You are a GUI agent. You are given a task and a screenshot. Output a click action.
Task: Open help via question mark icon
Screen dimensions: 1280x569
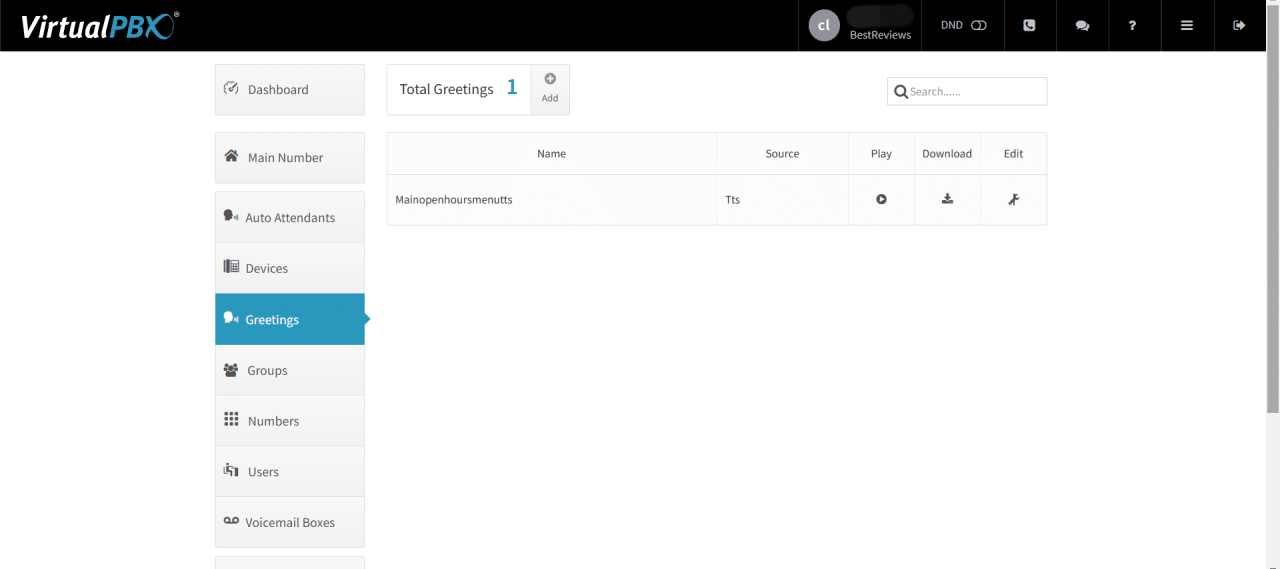pyautogui.click(x=1132, y=25)
